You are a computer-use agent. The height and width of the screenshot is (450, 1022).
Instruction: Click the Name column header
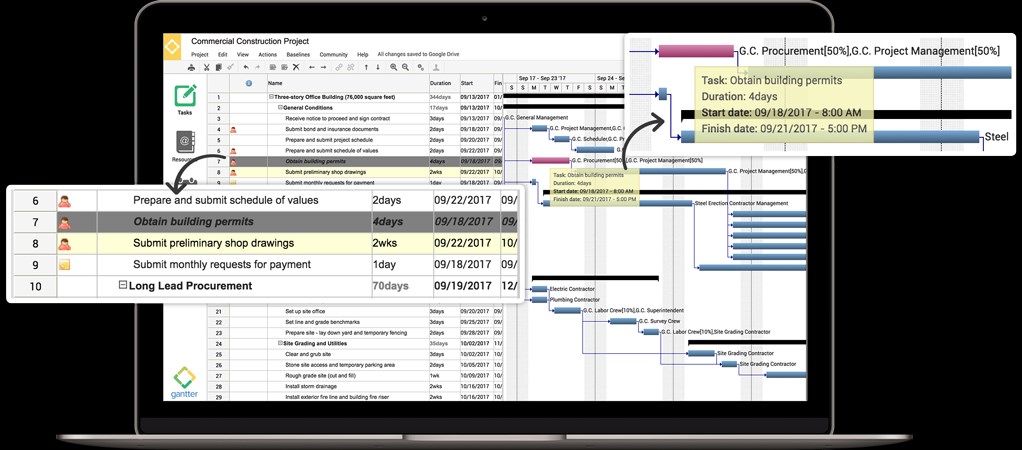[348, 83]
